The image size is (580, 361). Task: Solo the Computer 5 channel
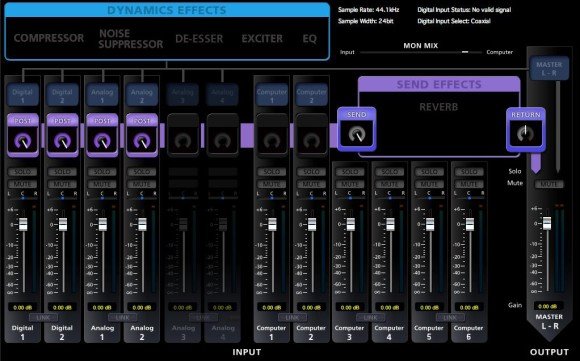(429, 172)
